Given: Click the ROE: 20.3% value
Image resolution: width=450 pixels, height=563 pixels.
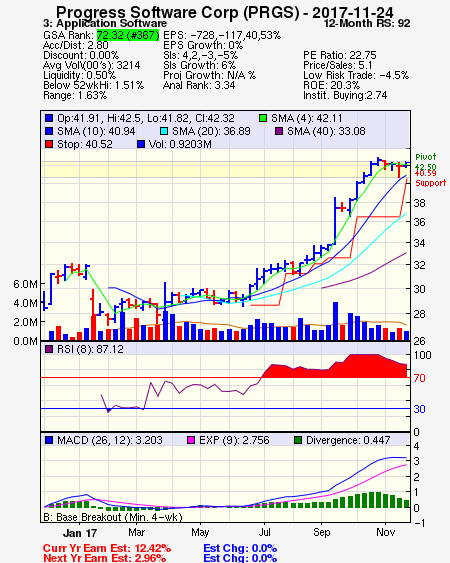Looking at the screenshot, I should click(x=331, y=85).
